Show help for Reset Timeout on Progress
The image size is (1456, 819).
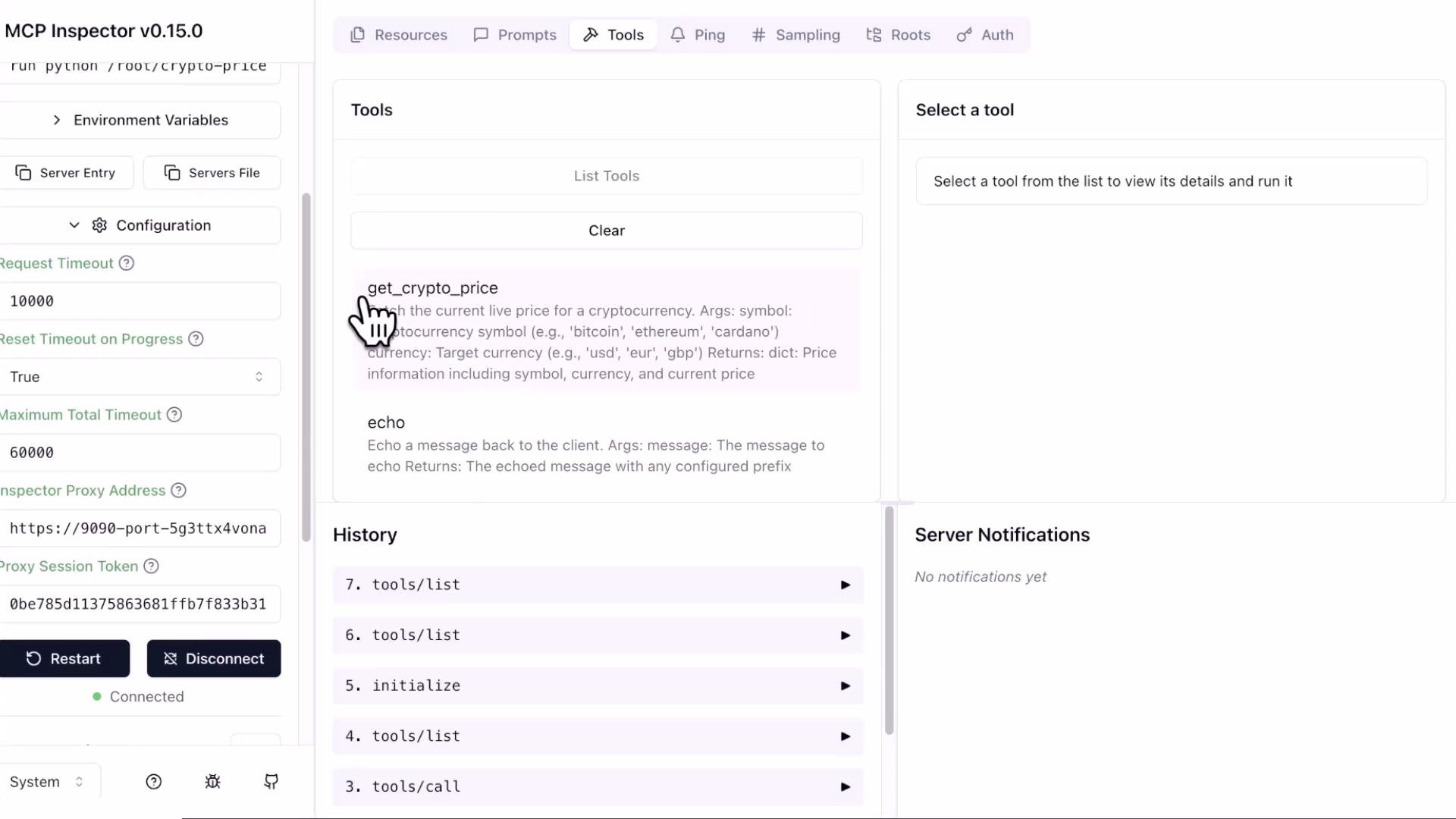196,339
